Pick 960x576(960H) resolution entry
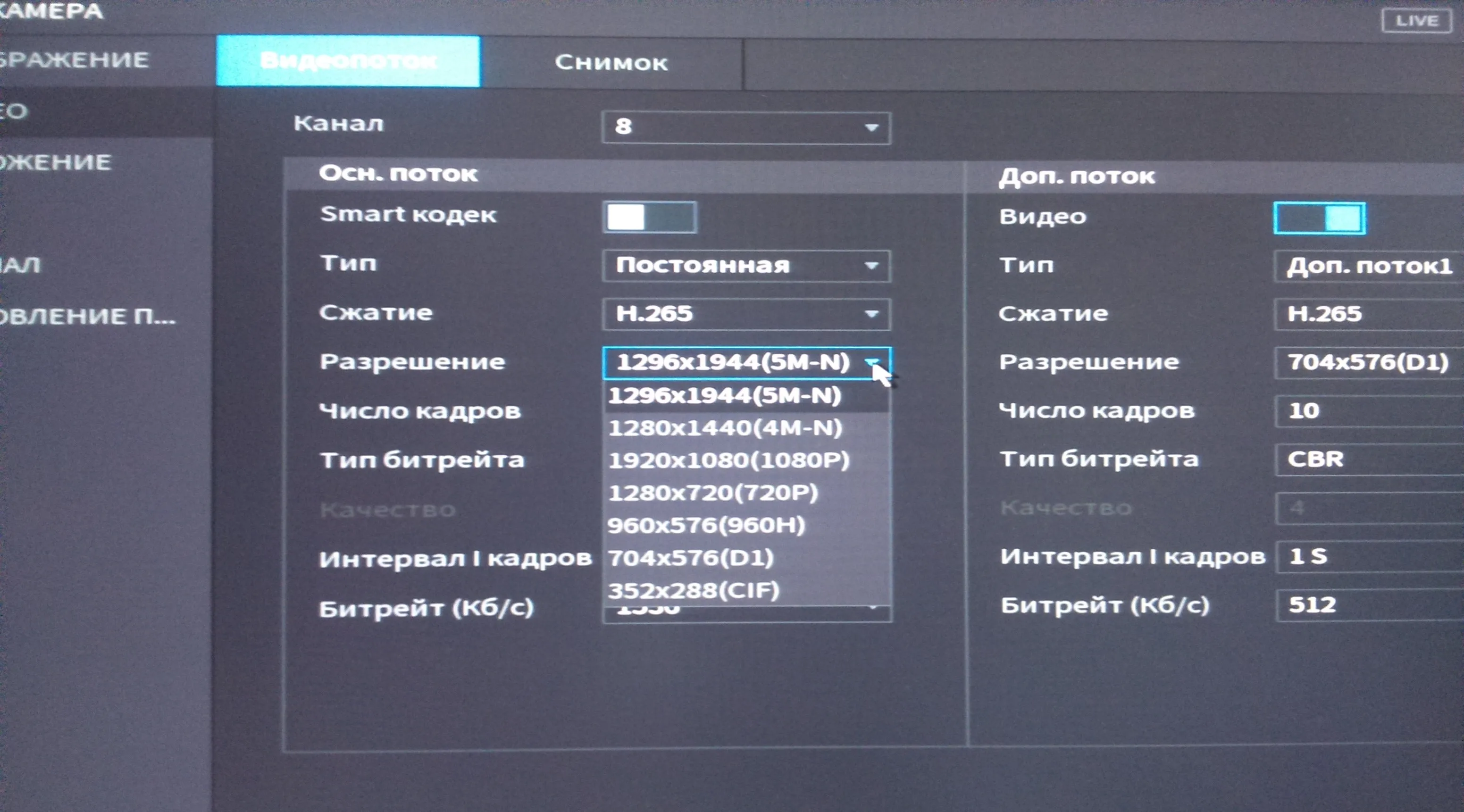 pyautogui.click(x=706, y=525)
